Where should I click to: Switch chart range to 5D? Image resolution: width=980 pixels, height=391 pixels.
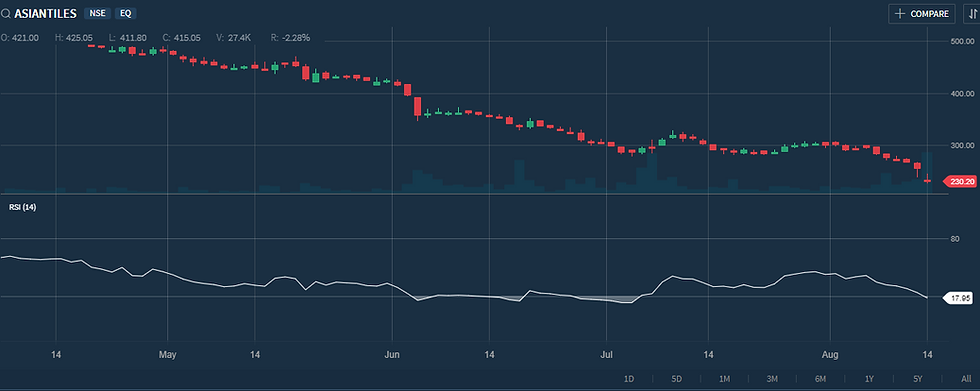pos(677,379)
